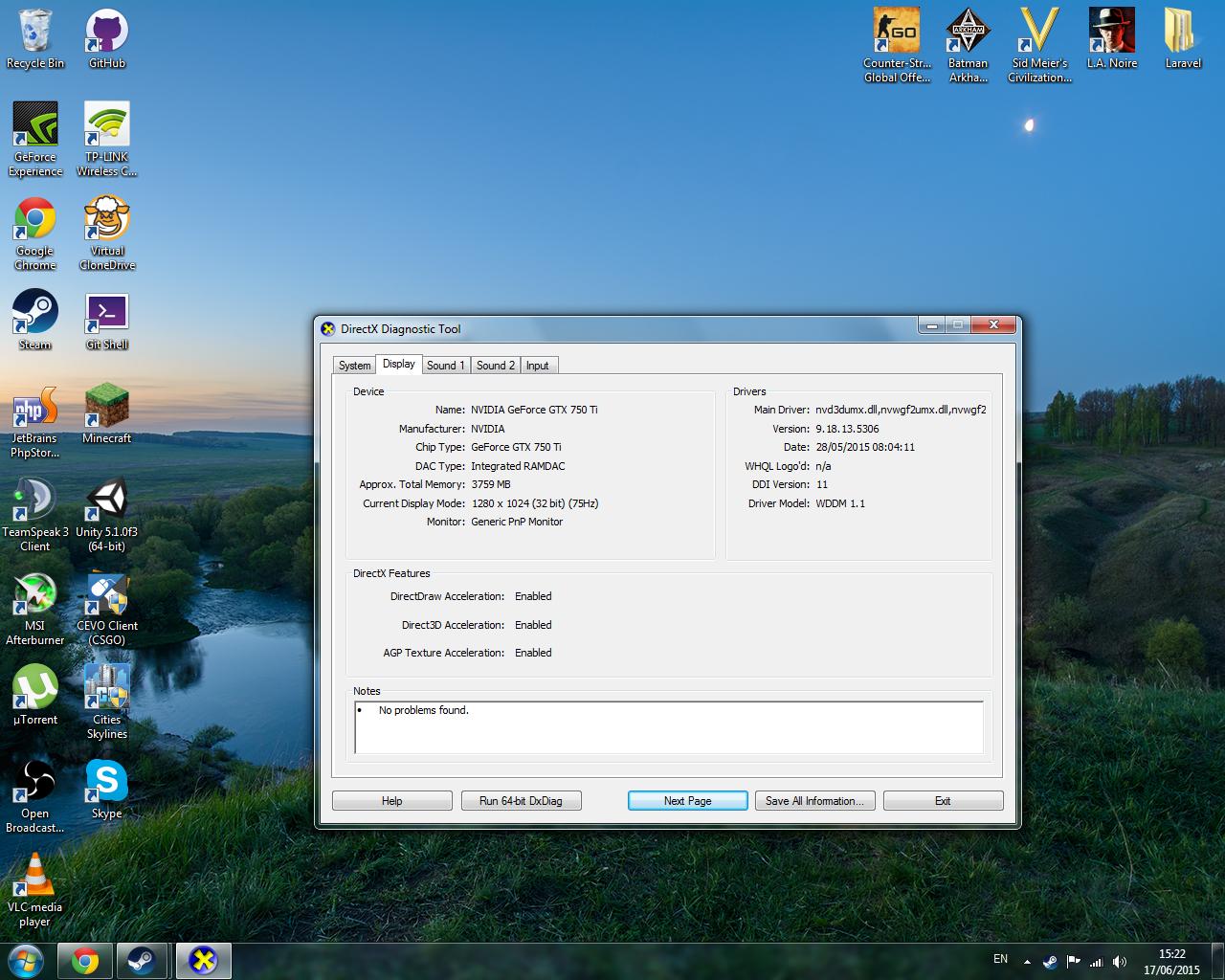Viewport: 1225px width, 980px height.
Task: Minimize the DirectX Diagnostic Tool window
Action: (x=931, y=325)
